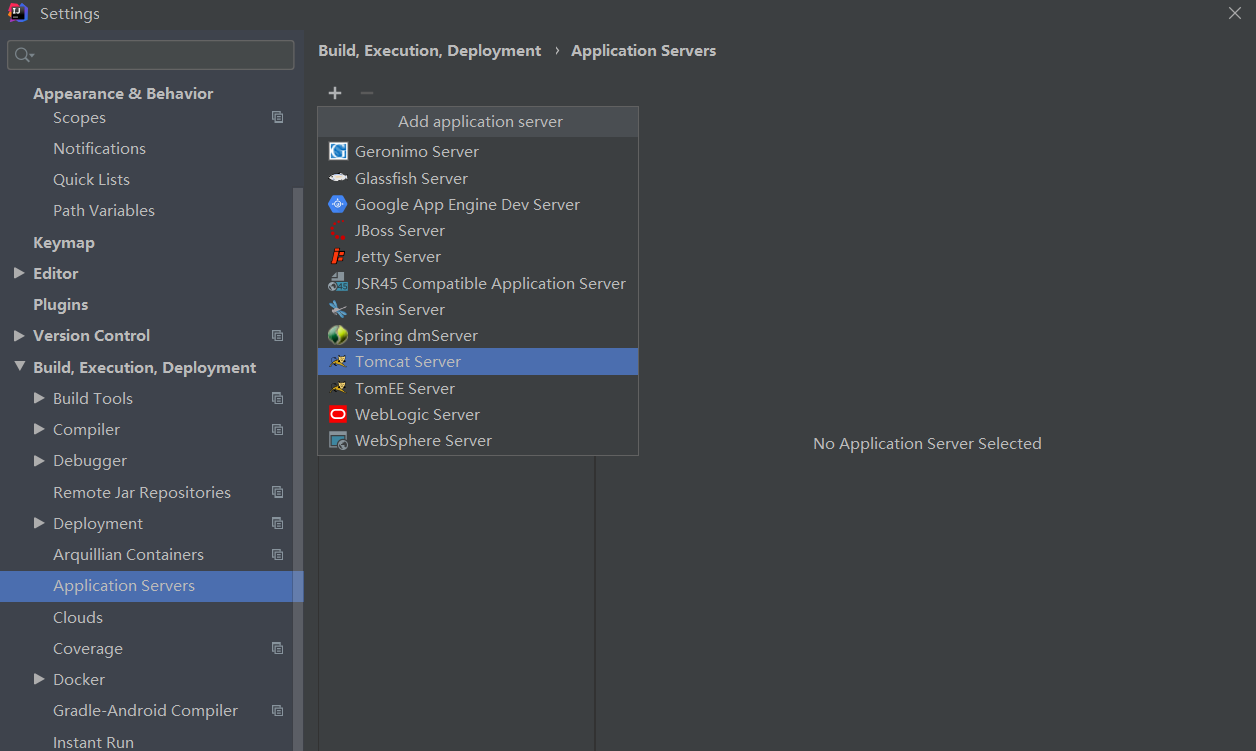This screenshot has height=751, width=1256.
Task: Click Build, Execution, Deployment breadcrumb
Action: click(430, 51)
